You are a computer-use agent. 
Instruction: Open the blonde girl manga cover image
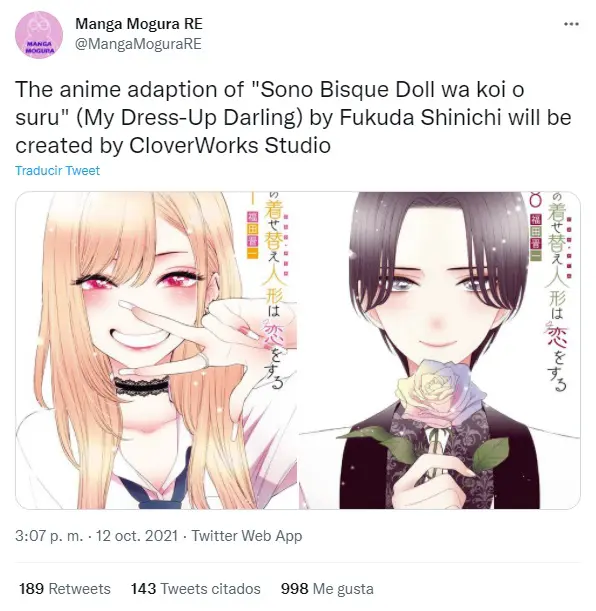pos(156,350)
